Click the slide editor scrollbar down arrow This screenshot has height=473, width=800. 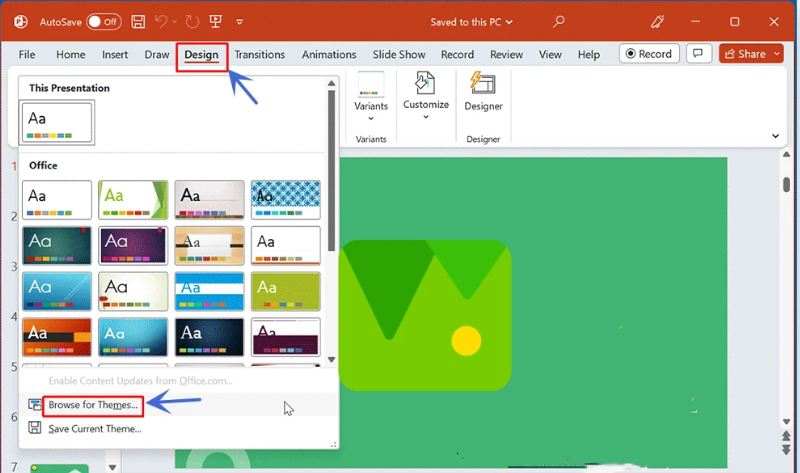pyautogui.click(x=786, y=422)
